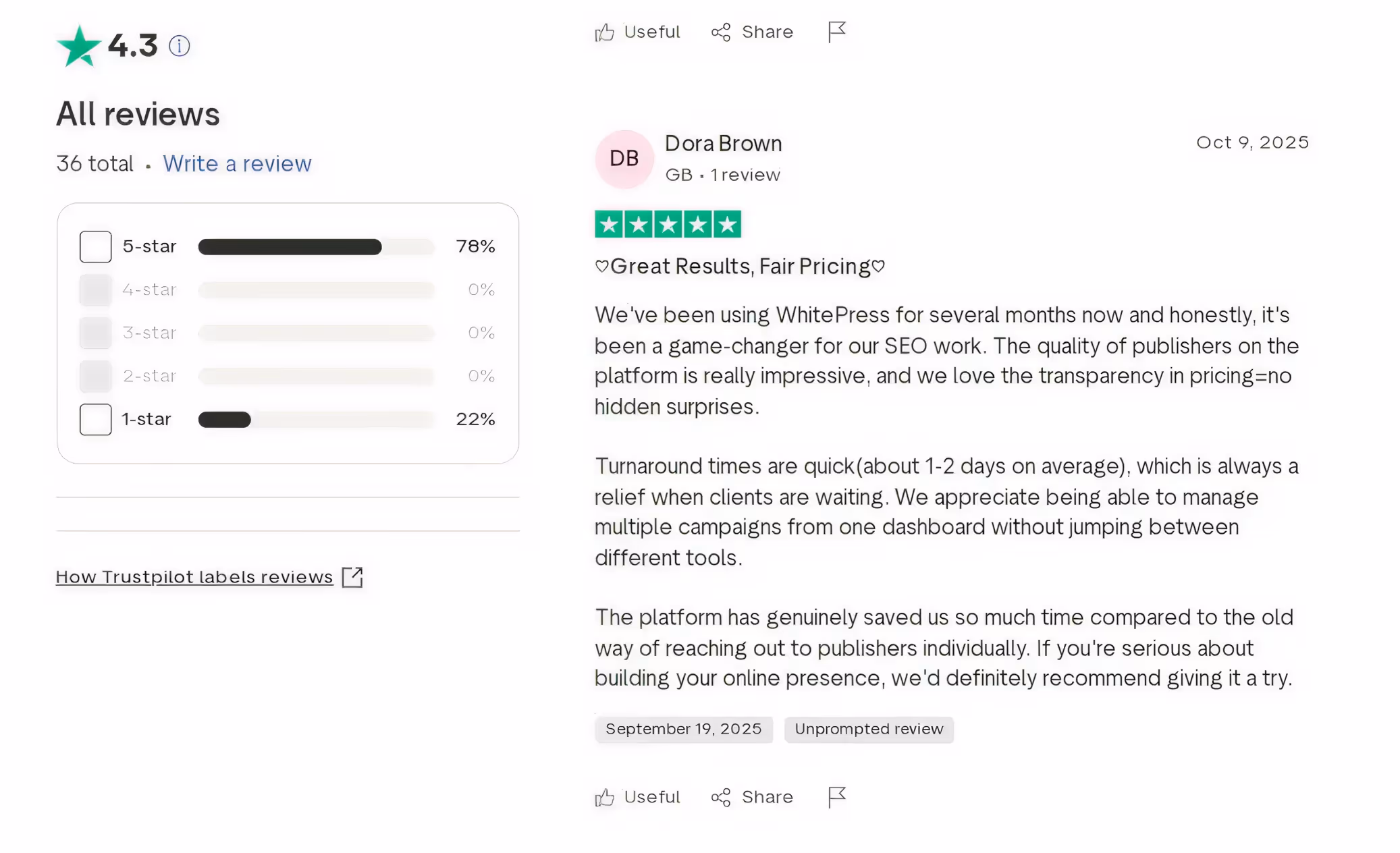Open the Write a review link
The height and width of the screenshot is (853, 1400).
click(x=237, y=163)
